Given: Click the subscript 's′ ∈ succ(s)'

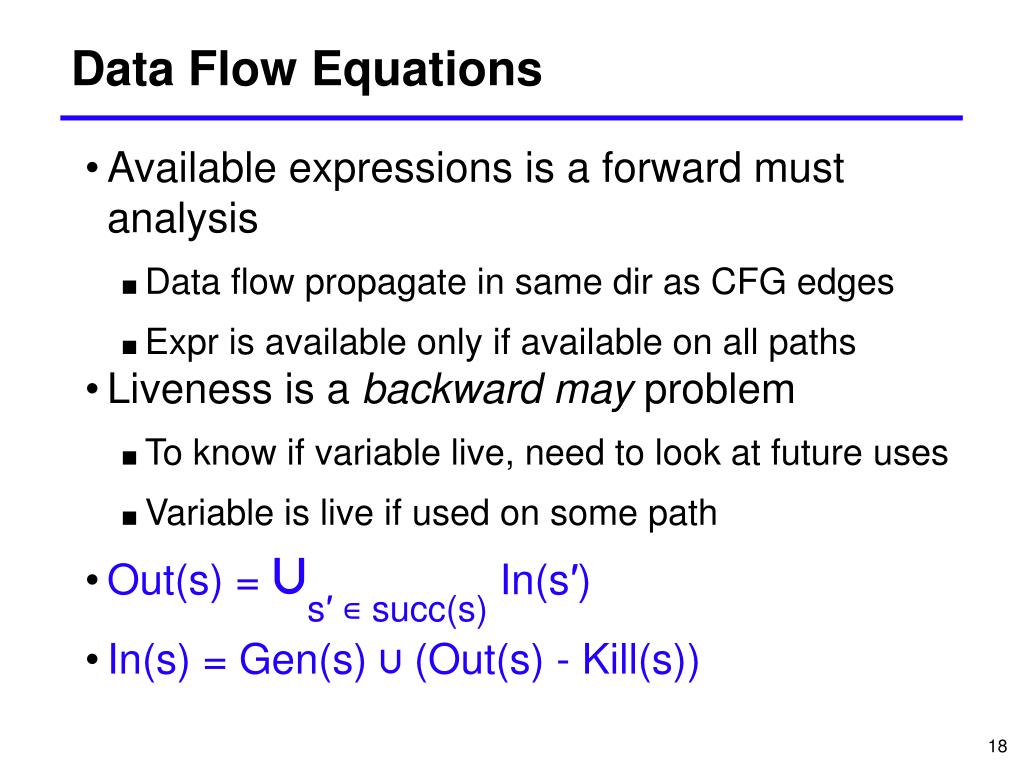Looking at the screenshot, I should [x=396, y=611].
